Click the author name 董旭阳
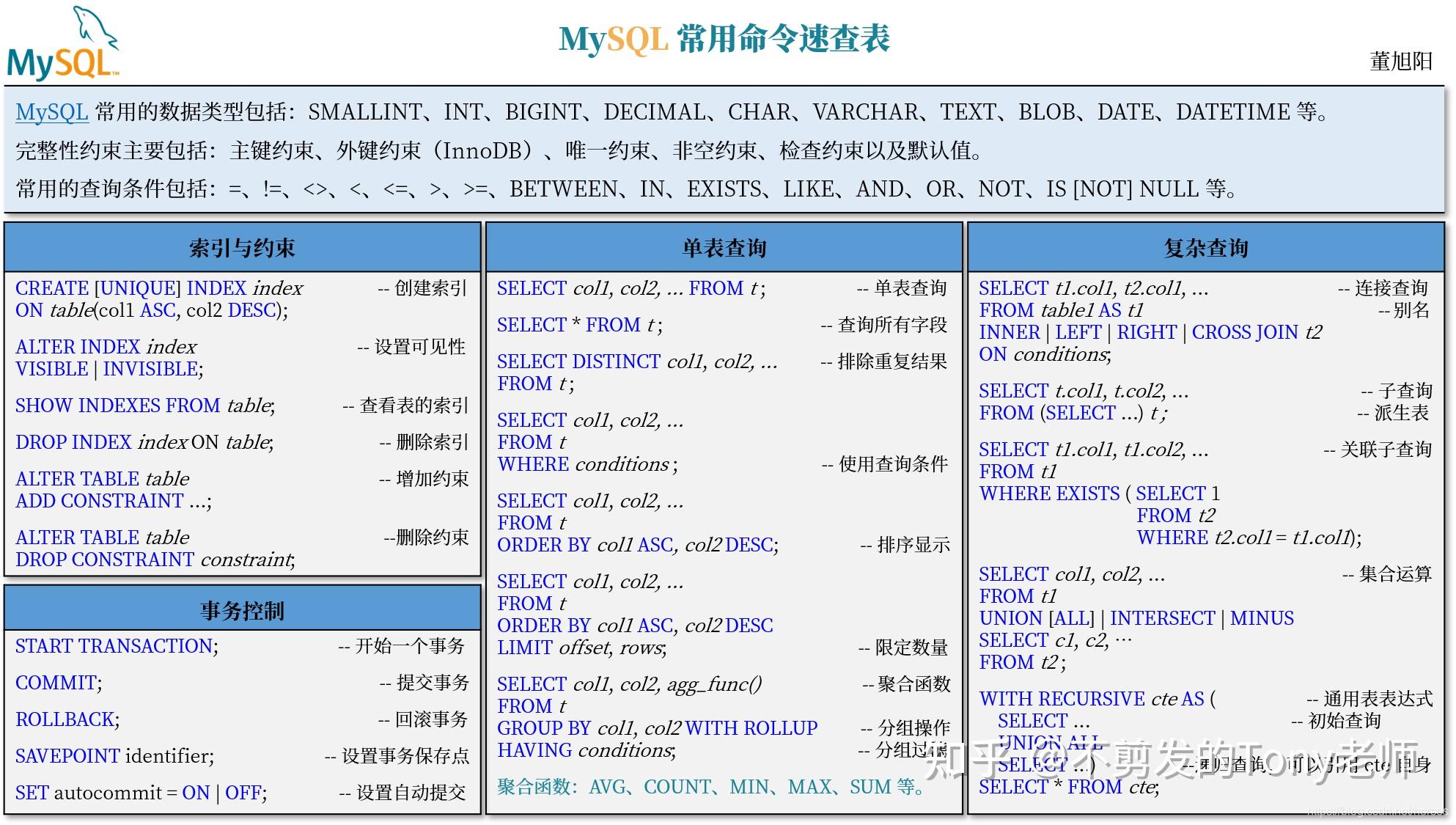The image size is (1456, 825). click(1401, 62)
